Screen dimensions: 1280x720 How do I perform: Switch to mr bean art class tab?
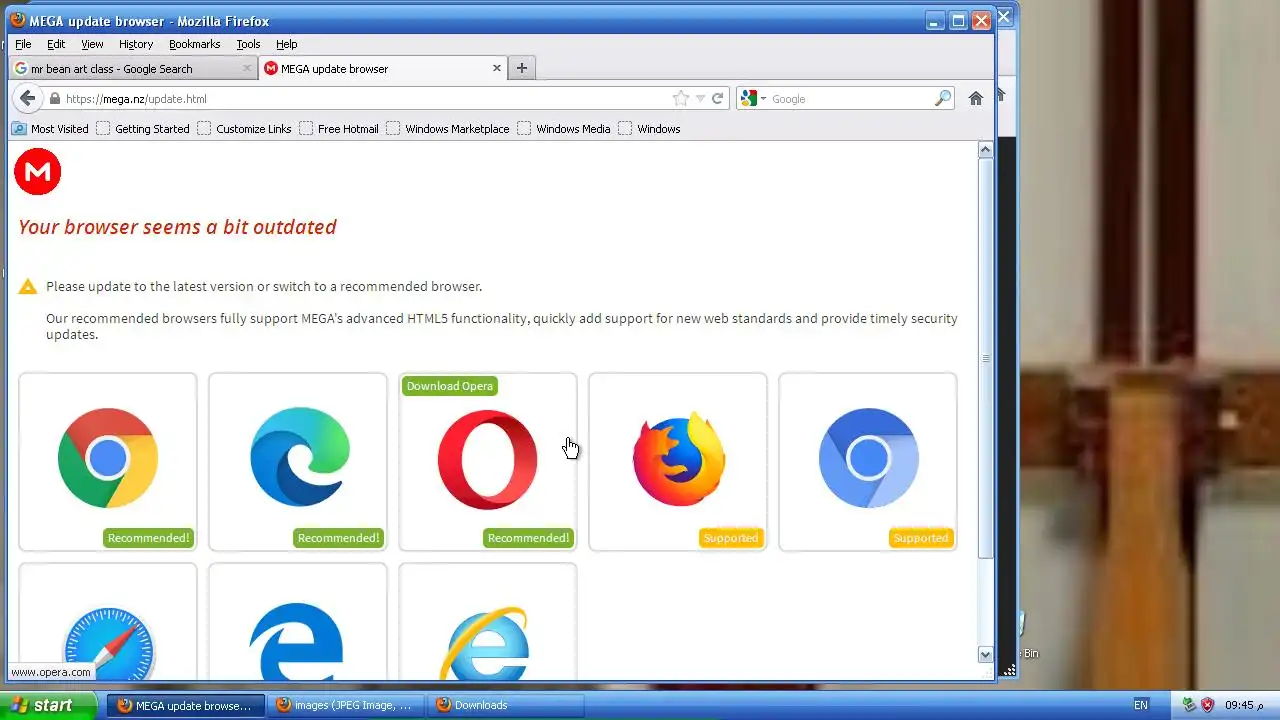tap(133, 69)
